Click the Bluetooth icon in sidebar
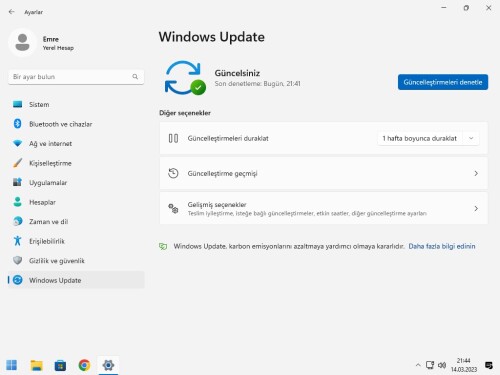500x375 pixels. click(17, 124)
